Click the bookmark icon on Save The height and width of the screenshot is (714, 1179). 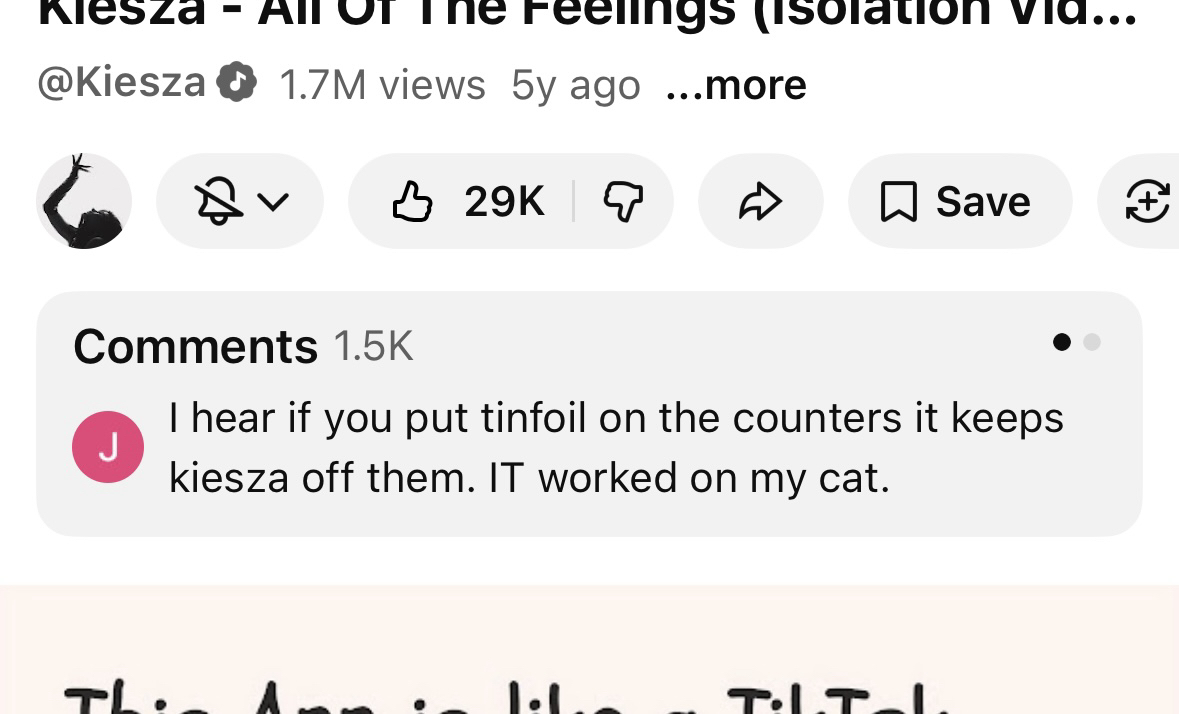(897, 202)
